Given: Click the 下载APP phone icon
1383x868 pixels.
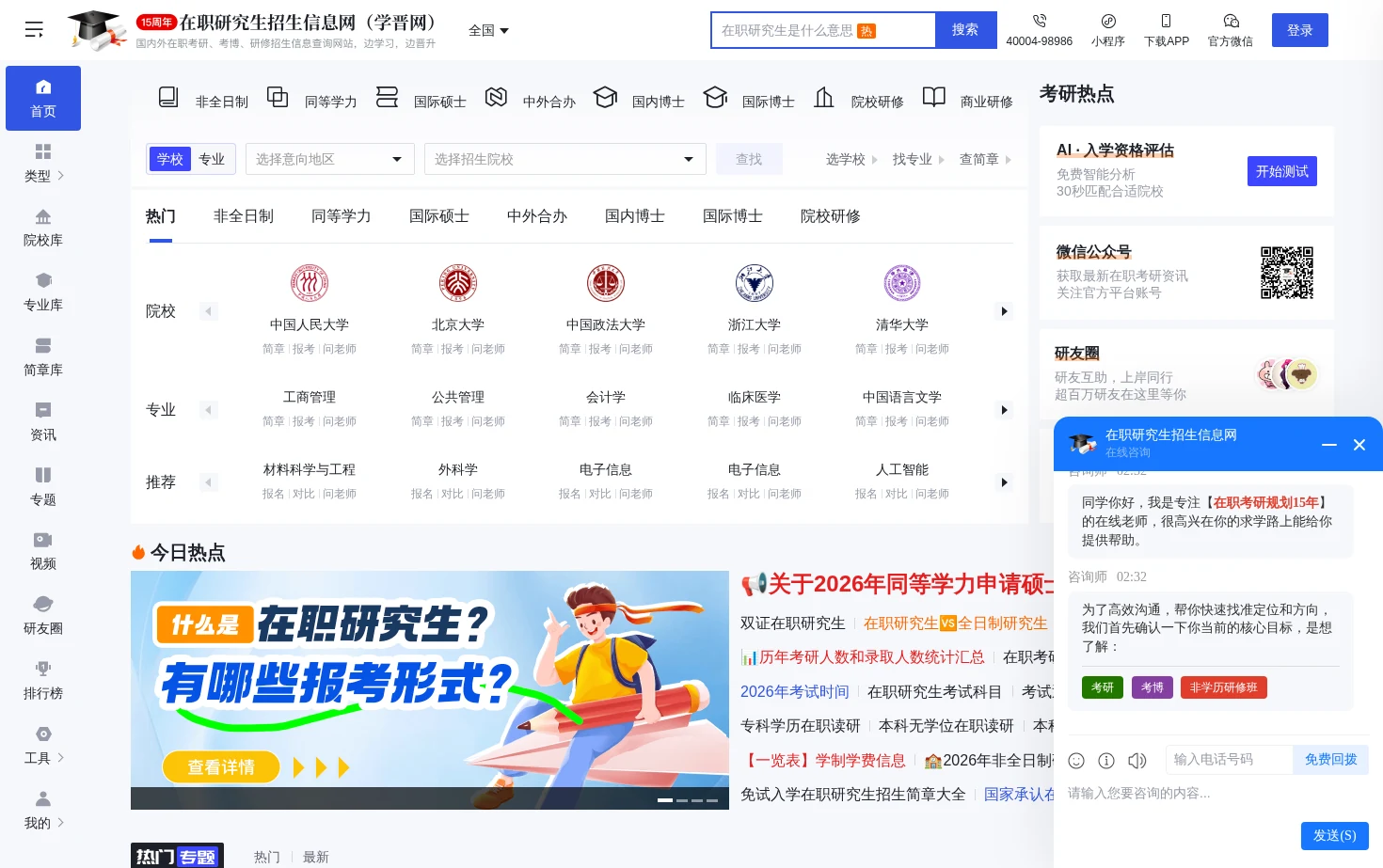Looking at the screenshot, I should pyautogui.click(x=1166, y=21).
